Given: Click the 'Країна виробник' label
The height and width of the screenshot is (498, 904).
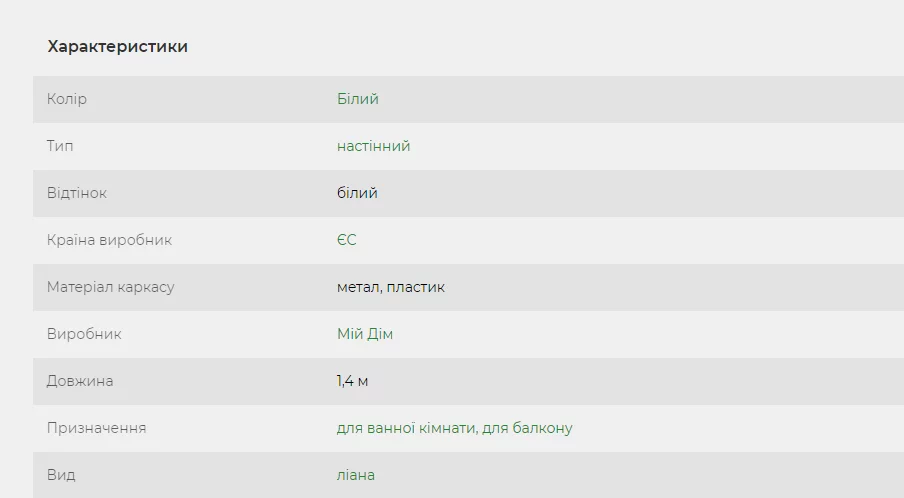Looking at the screenshot, I should pyautogui.click(x=109, y=240).
